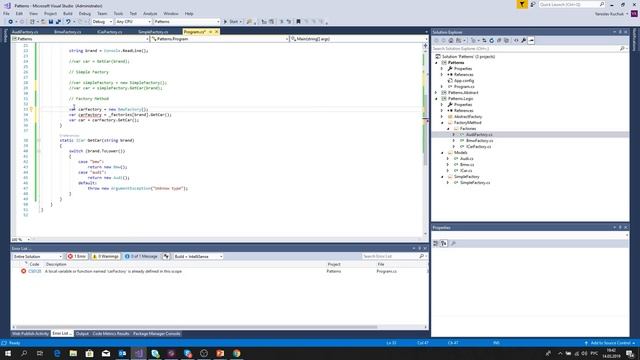
Task: Switch to the Output tab
Action: click(82, 333)
